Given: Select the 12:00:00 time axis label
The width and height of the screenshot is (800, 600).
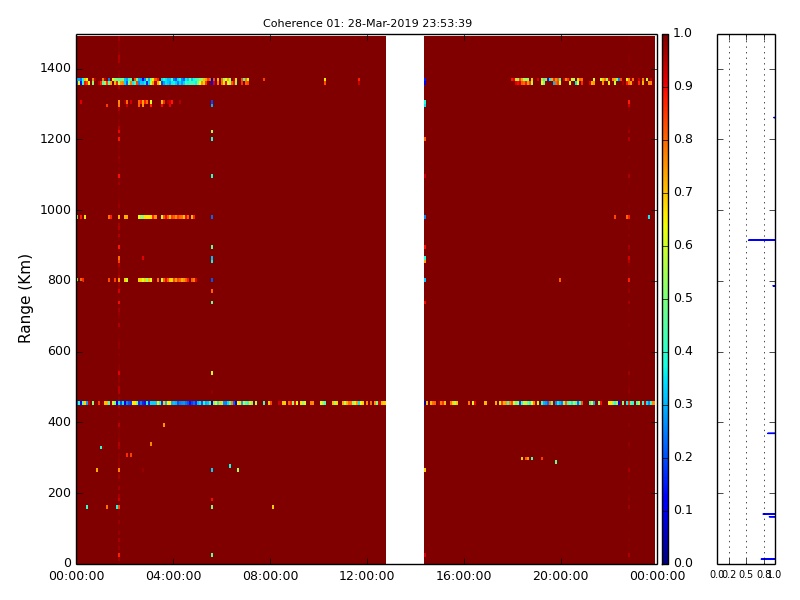Looking at the screenshot, I should pos(367,576).
